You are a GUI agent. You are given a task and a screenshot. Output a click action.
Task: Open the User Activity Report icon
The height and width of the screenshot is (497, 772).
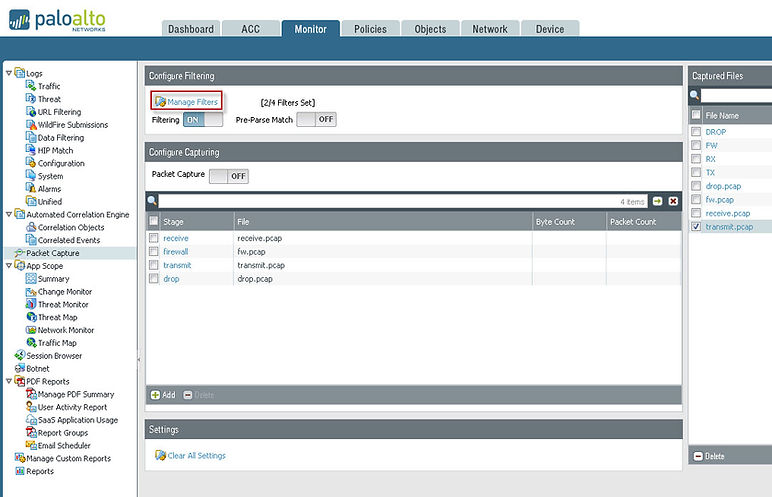click(31, 406)
